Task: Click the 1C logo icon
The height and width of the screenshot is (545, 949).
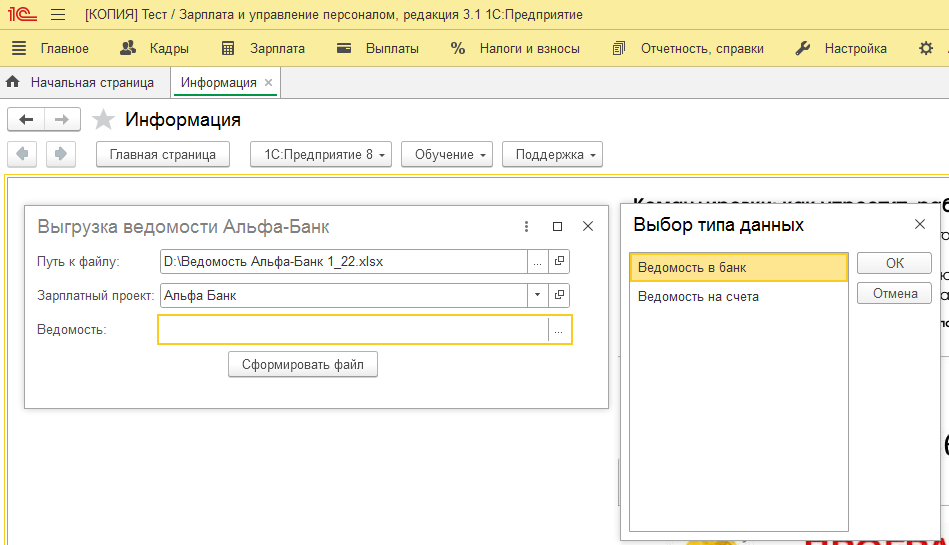Action: pos(22,14)
